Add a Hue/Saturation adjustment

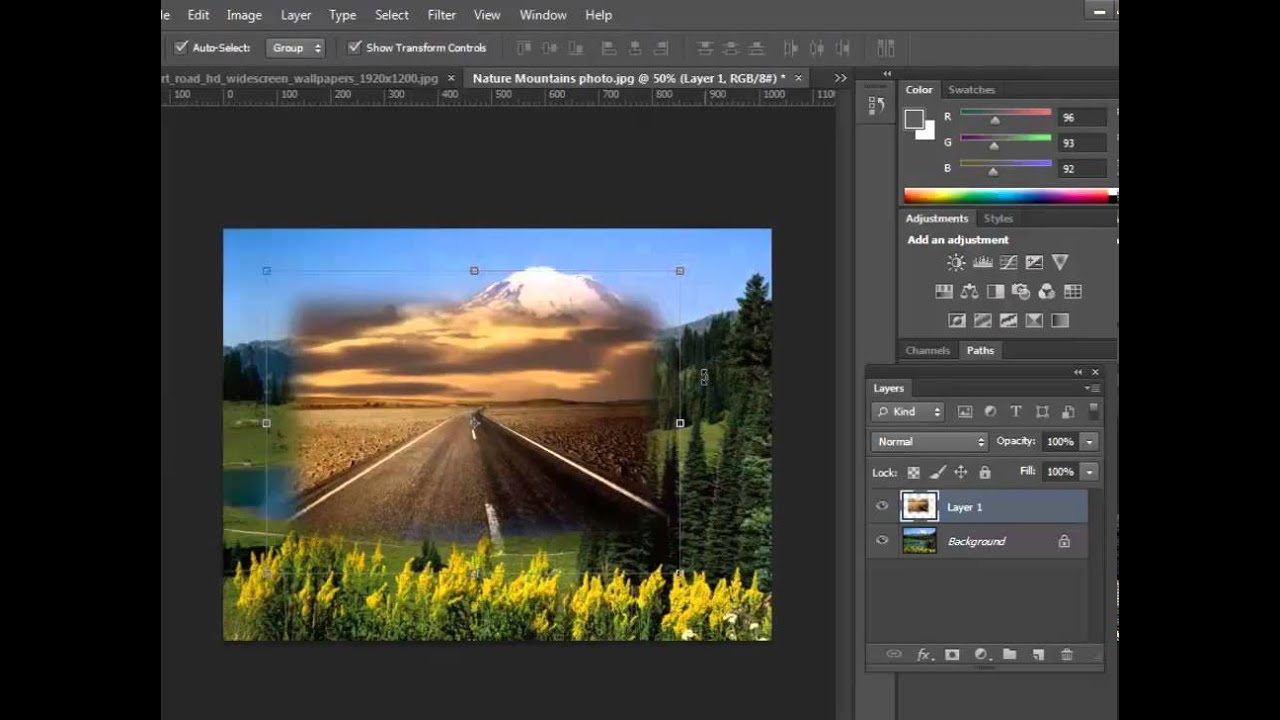(943, 291)
